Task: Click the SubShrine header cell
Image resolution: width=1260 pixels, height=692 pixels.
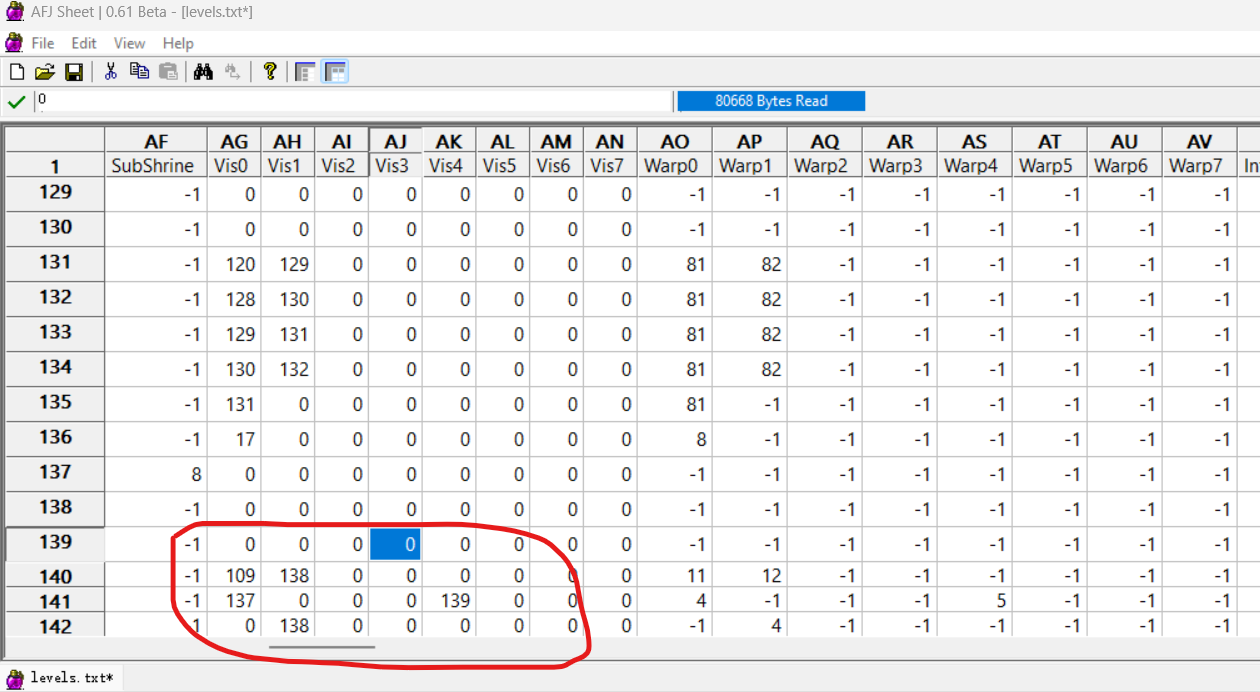Action: pos(156,166)
